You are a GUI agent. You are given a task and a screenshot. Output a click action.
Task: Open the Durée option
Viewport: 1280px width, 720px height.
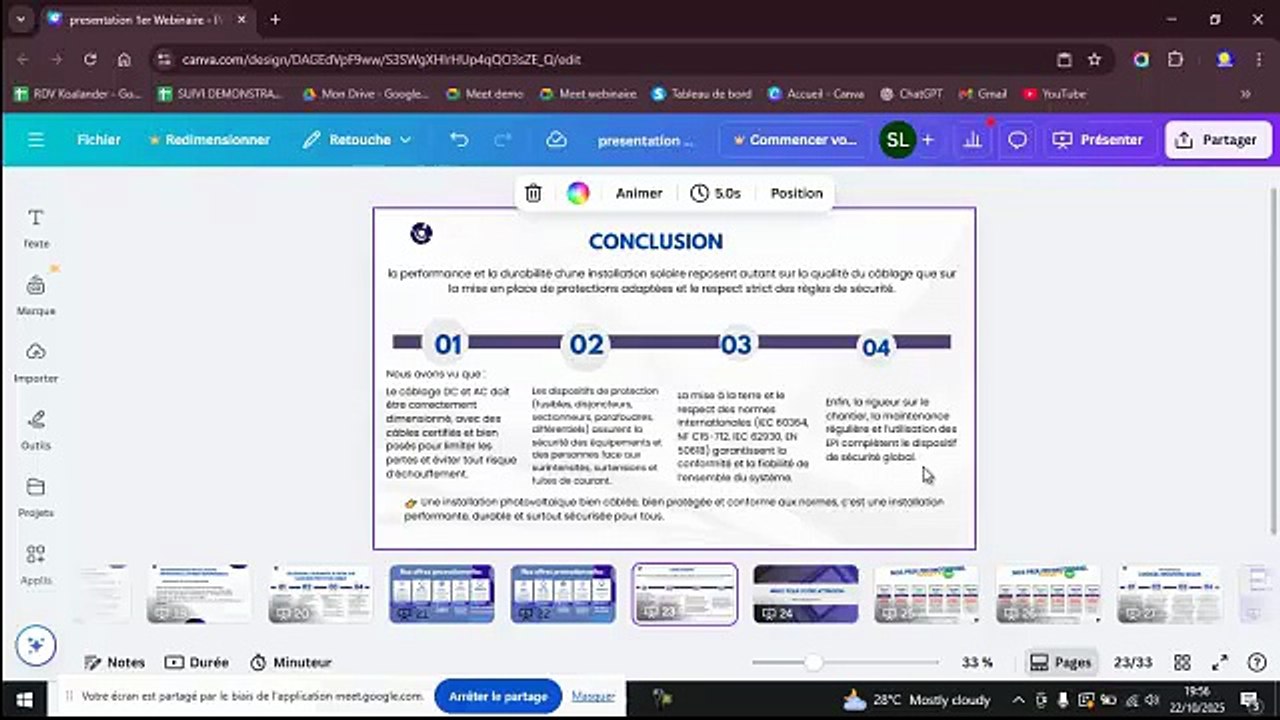pyautogui.click(x=197, y=662)
